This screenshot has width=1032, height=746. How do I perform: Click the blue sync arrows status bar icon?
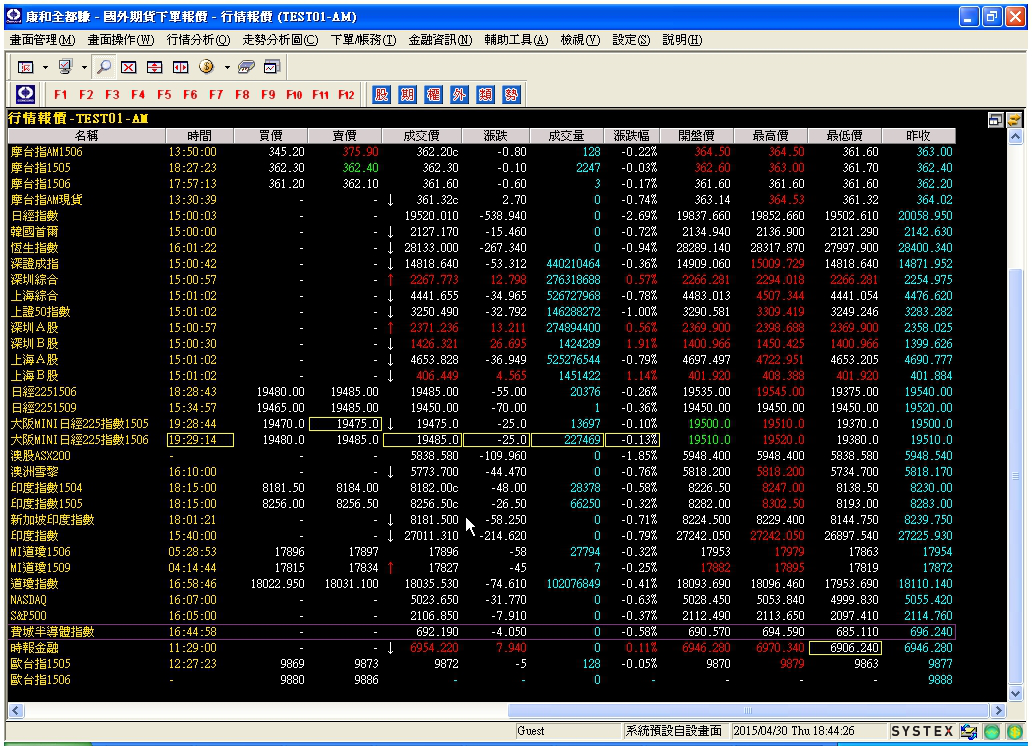(x=969, y=731)
